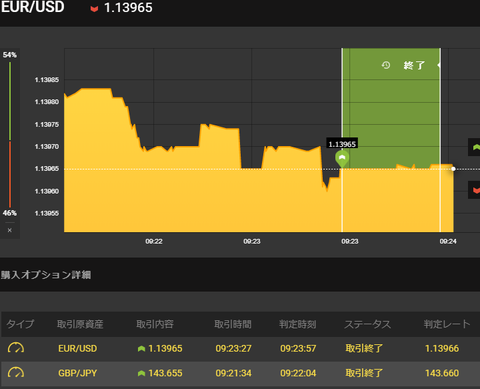Click the 取引内容 column header

click(155, 324)
